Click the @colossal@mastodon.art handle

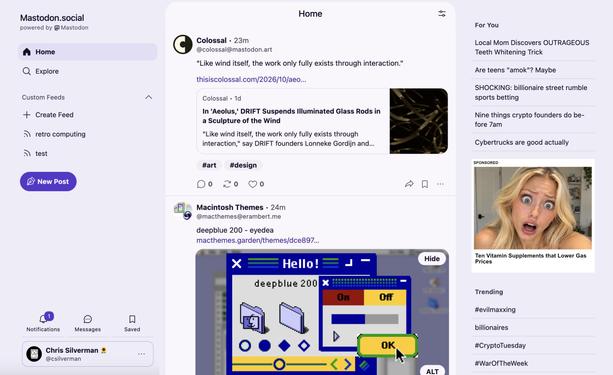(234, 50)
